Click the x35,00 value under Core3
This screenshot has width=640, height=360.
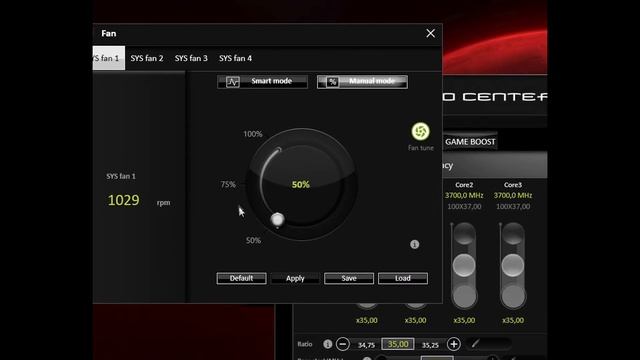click(513, 320)
